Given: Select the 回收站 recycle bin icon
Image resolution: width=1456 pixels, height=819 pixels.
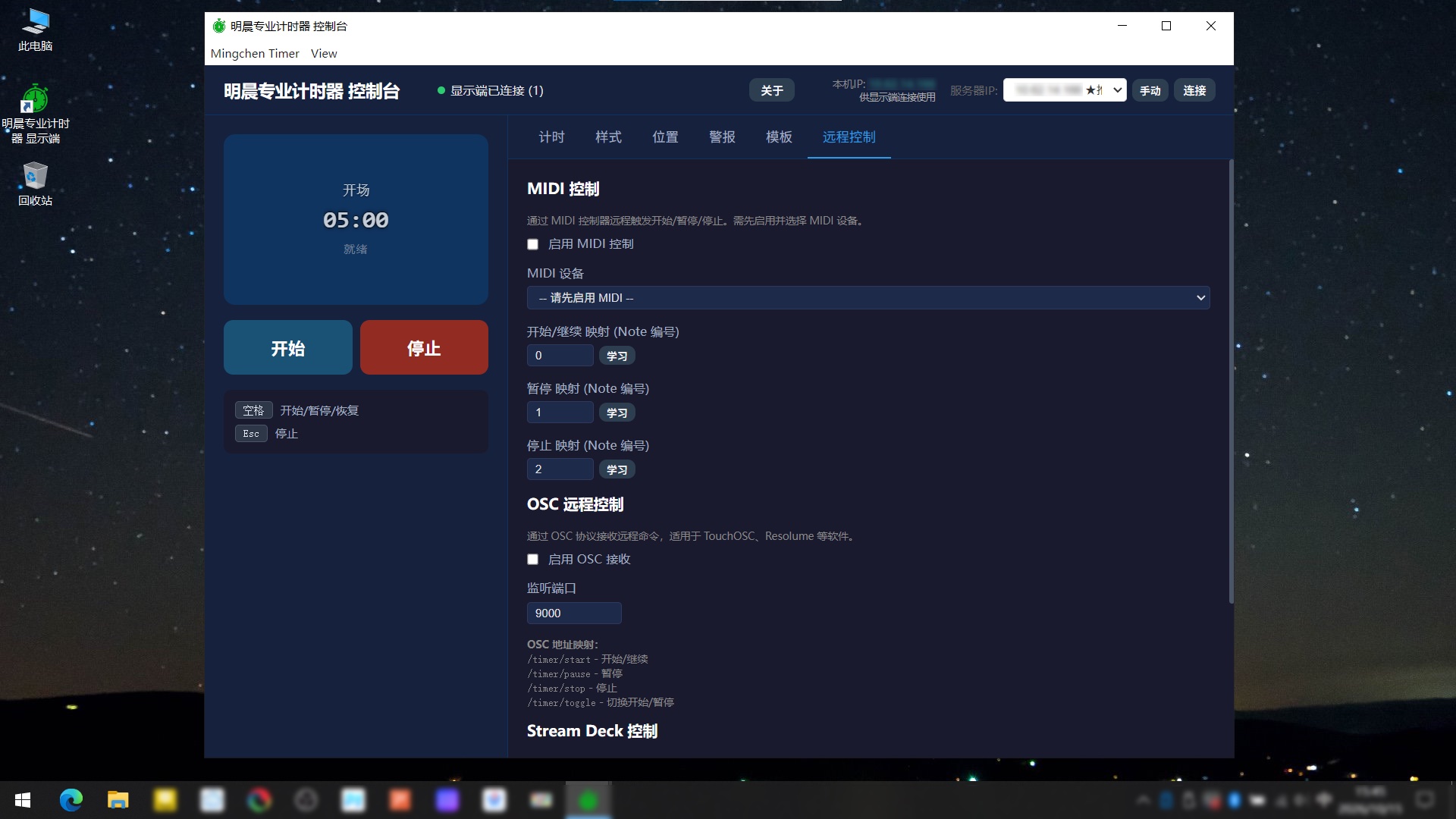Looking at the screenshot, I should 35,184.
